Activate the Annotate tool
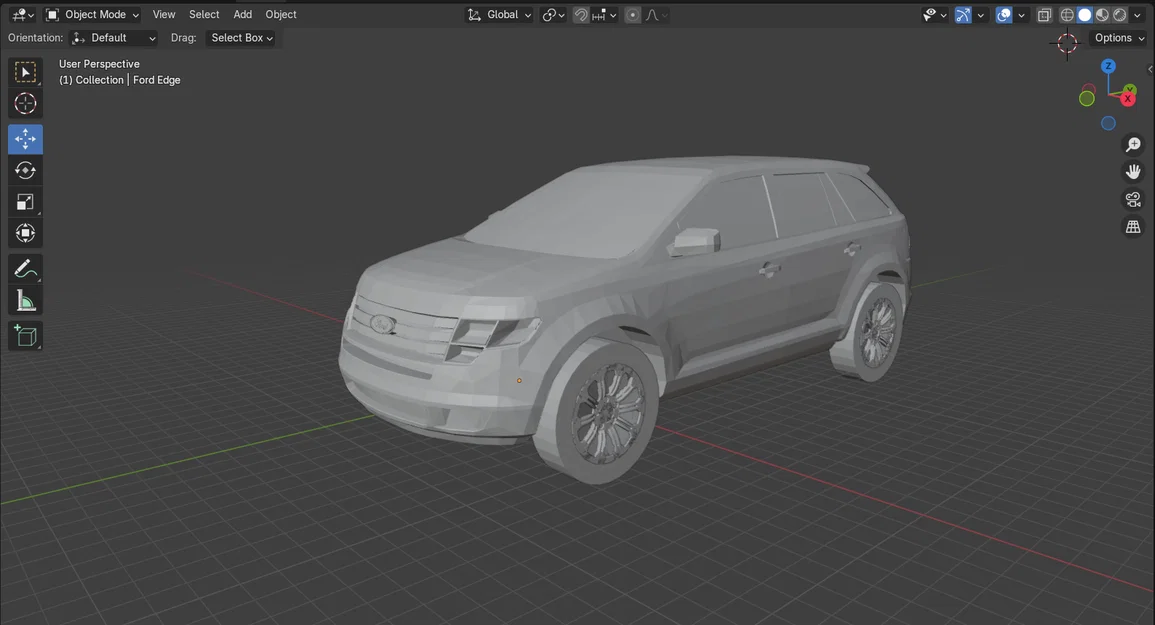Image resolution: width=1155 pixels, height=625 pixels. pyautogui.click(x=25, y=268)
